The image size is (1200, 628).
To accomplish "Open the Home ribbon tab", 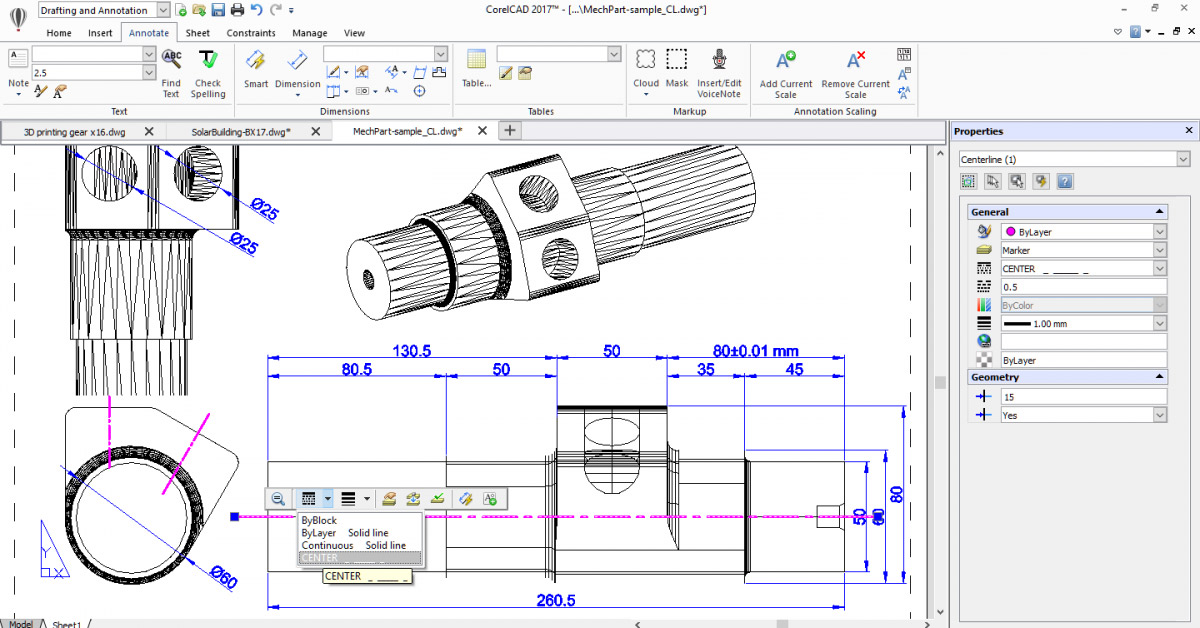I will click(59, 33).
